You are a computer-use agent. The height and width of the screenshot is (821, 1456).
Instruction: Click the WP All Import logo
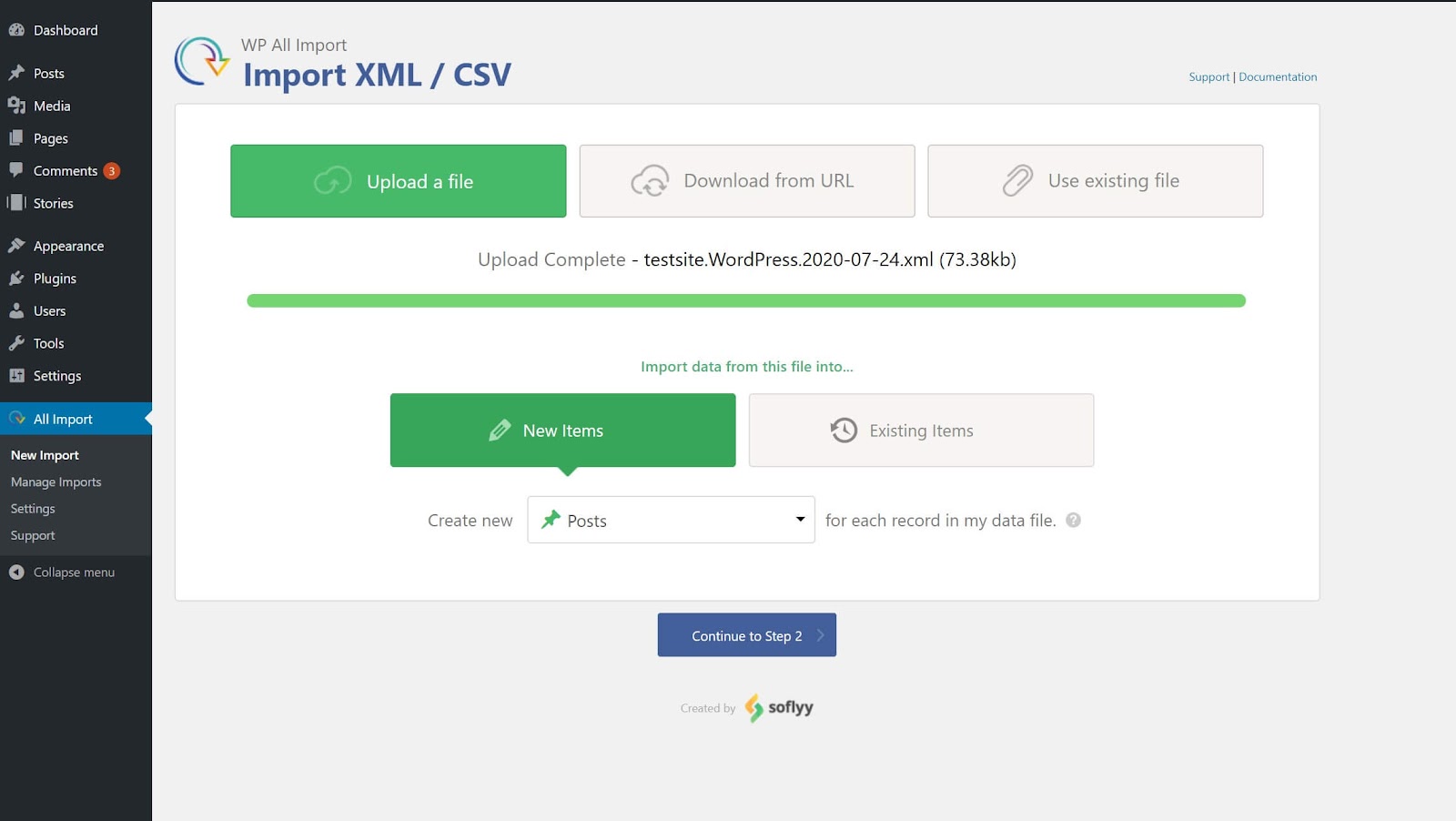point(202,61)
